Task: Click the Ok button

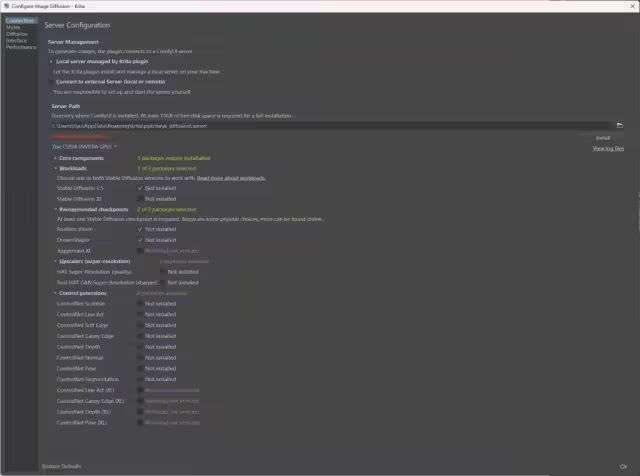Action: point(623,466)
